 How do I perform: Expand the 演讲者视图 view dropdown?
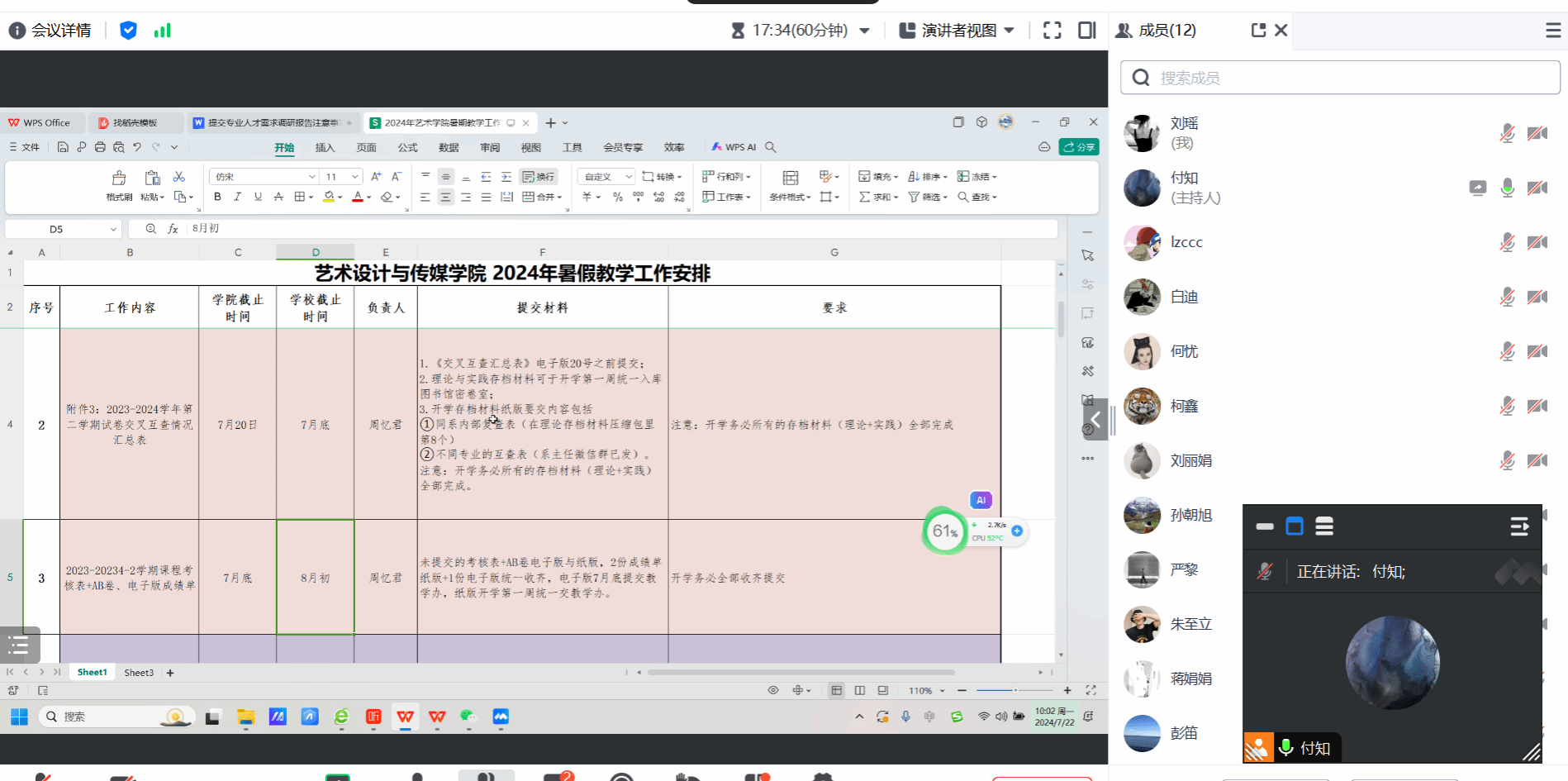coord(1009,31)
